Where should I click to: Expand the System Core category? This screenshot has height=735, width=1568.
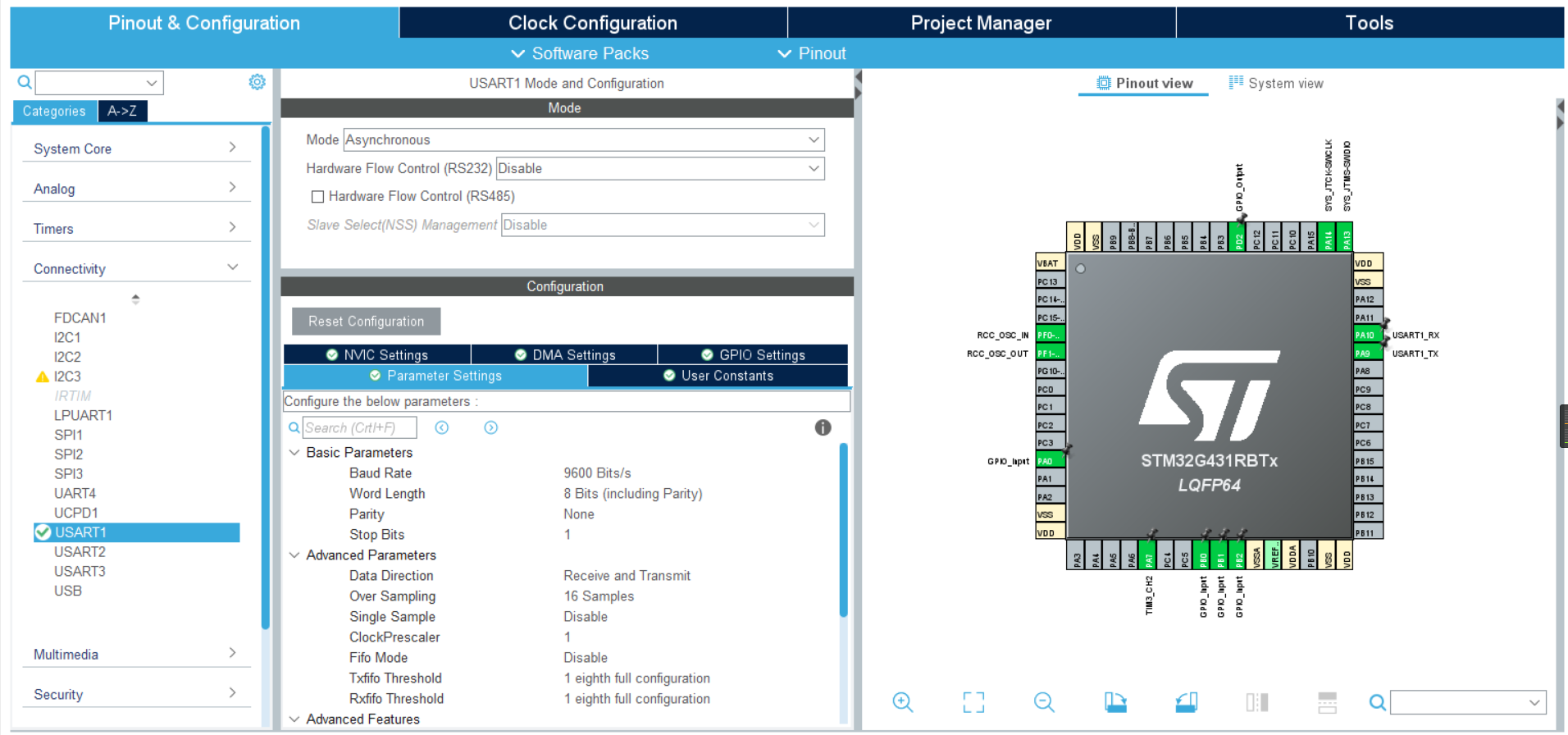click(x=136, y=148)
